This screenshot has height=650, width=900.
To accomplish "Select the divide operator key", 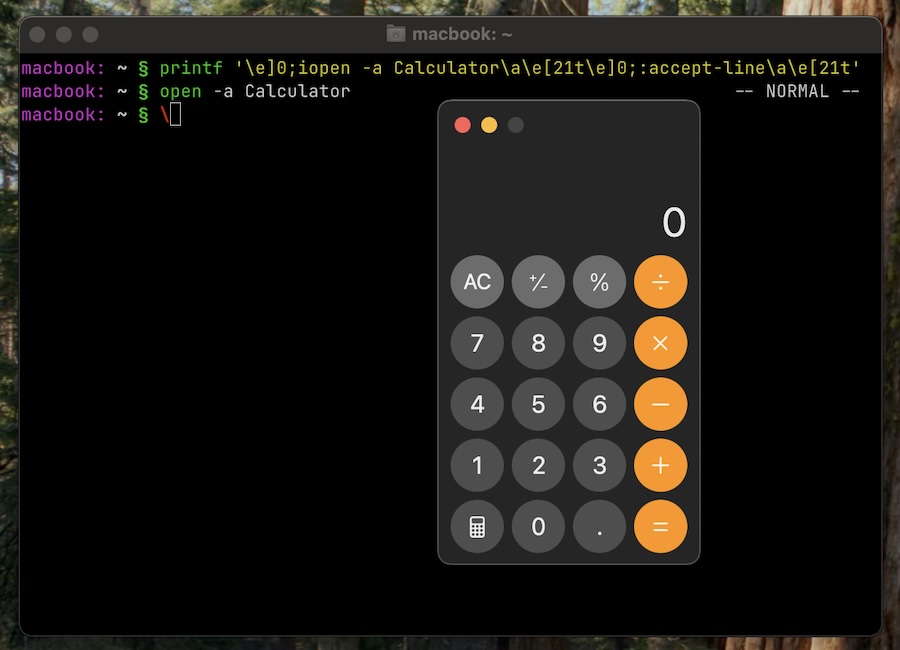I will pos(661,282).
